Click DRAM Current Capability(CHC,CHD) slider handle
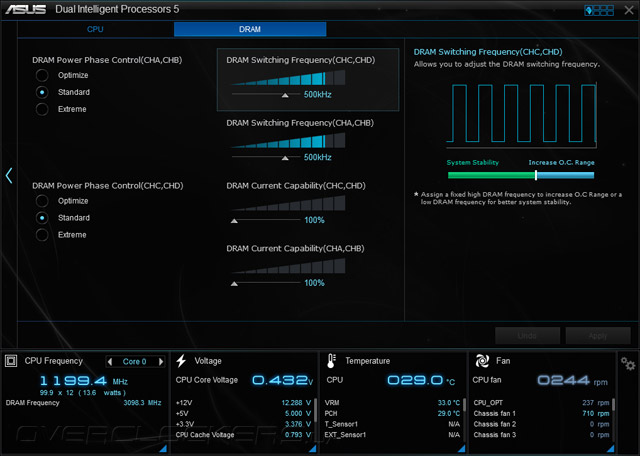The image size is (640, 456). [234, 221]
